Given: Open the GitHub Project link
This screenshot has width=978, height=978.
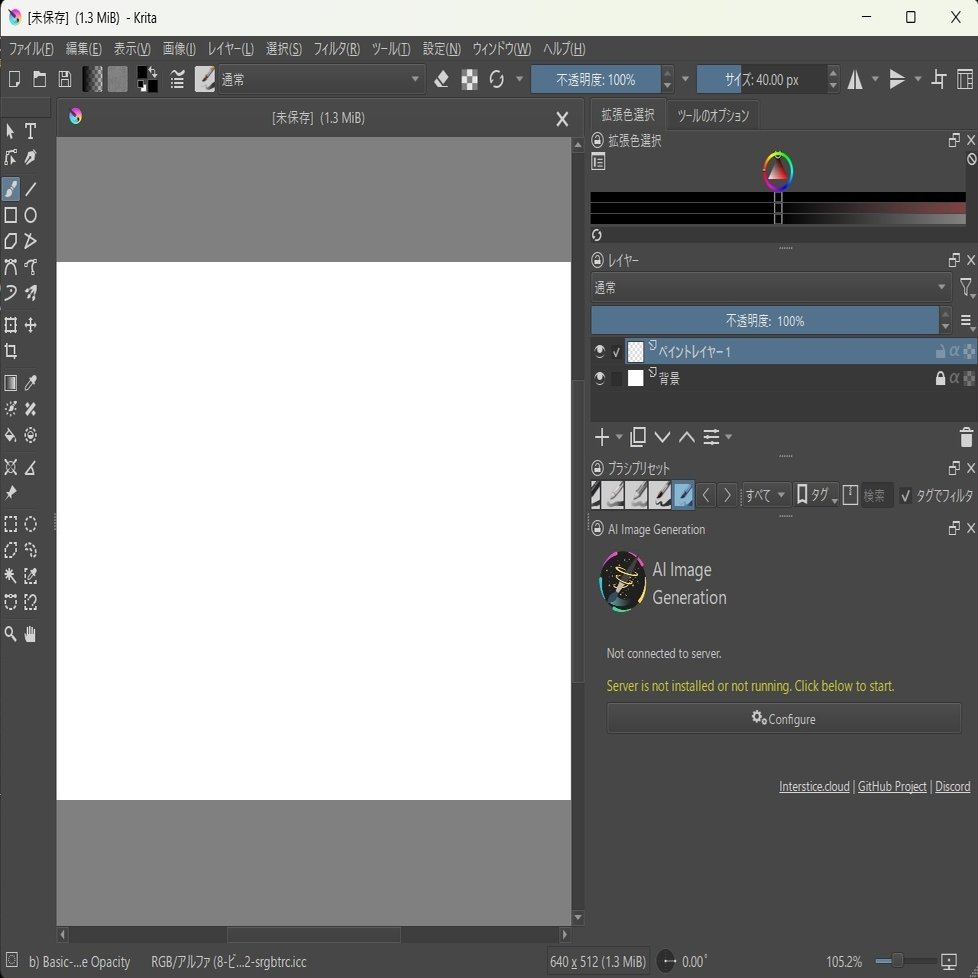Looking at the screenshot, I should tap(892, 787).
